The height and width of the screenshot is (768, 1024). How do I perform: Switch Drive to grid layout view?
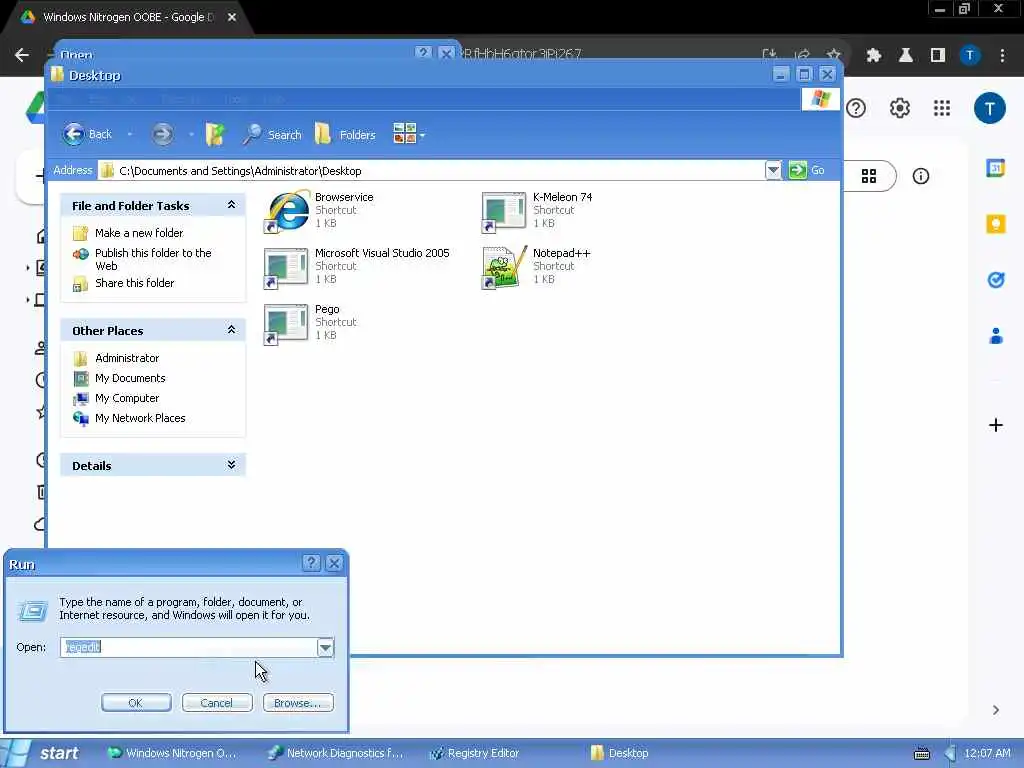tap(869, 176)
